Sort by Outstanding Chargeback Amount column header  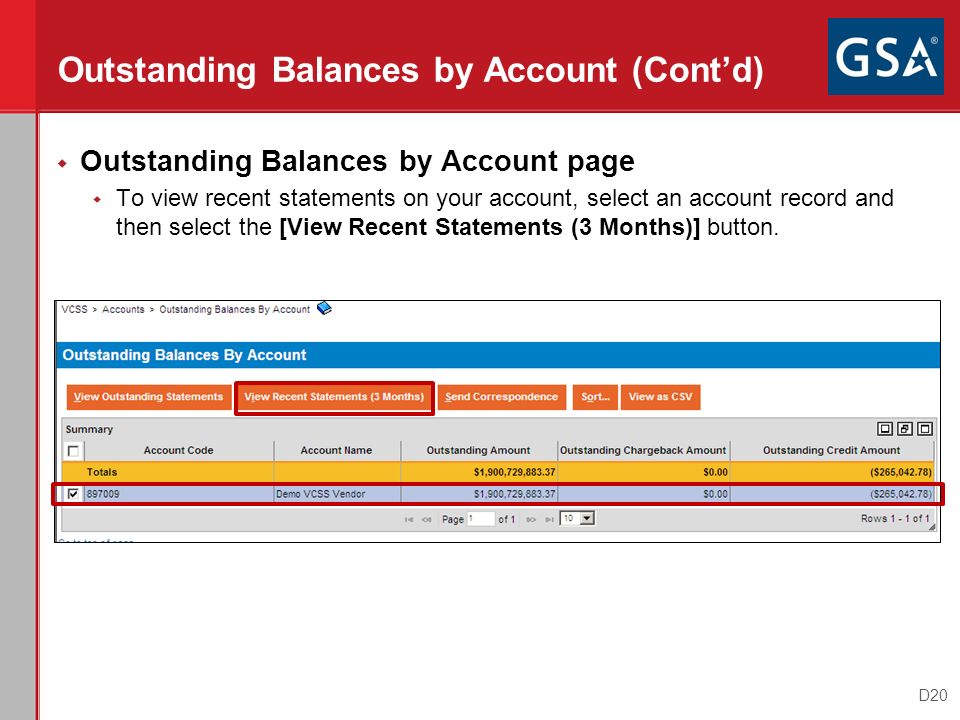click(643, 450)
